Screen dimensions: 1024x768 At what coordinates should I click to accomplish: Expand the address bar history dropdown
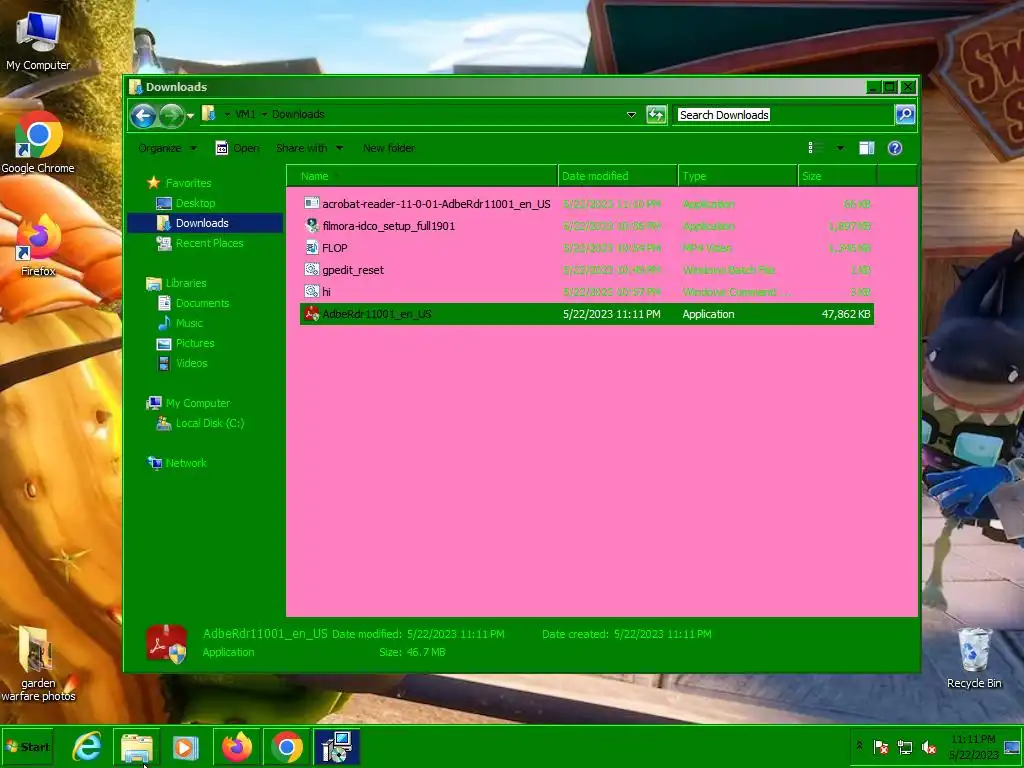(x=631, y=115)
